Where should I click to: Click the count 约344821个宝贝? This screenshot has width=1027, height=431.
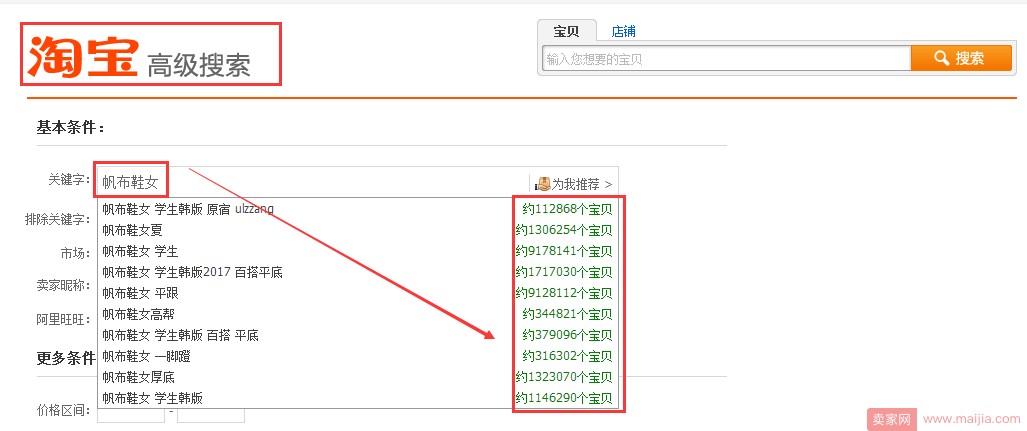[567, 314]
